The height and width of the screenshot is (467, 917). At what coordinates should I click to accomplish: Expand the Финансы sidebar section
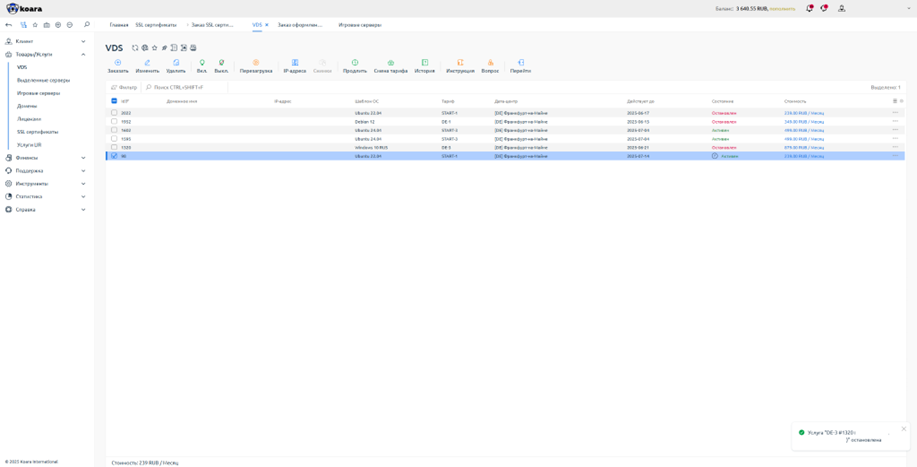45,158
